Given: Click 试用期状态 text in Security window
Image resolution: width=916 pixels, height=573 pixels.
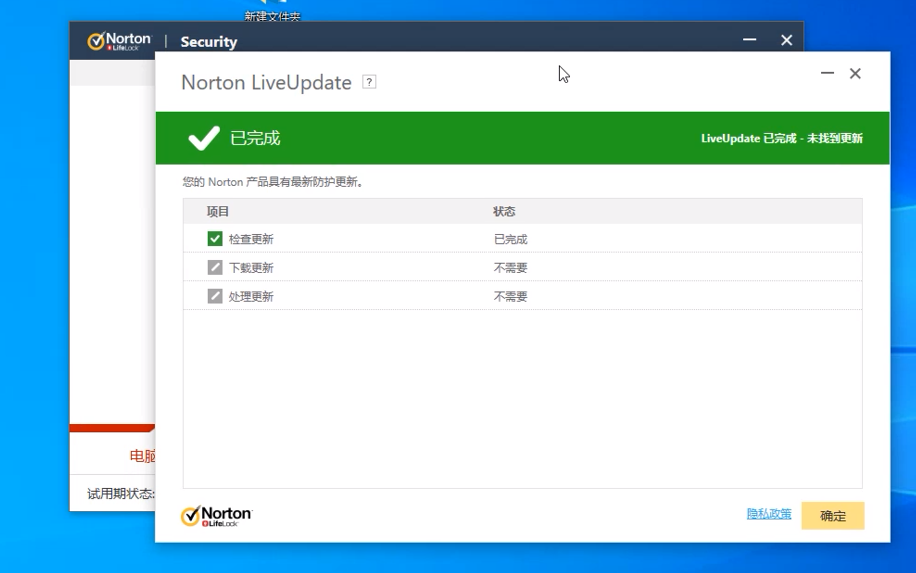Looking at the screenshot, I should (120, 494).
